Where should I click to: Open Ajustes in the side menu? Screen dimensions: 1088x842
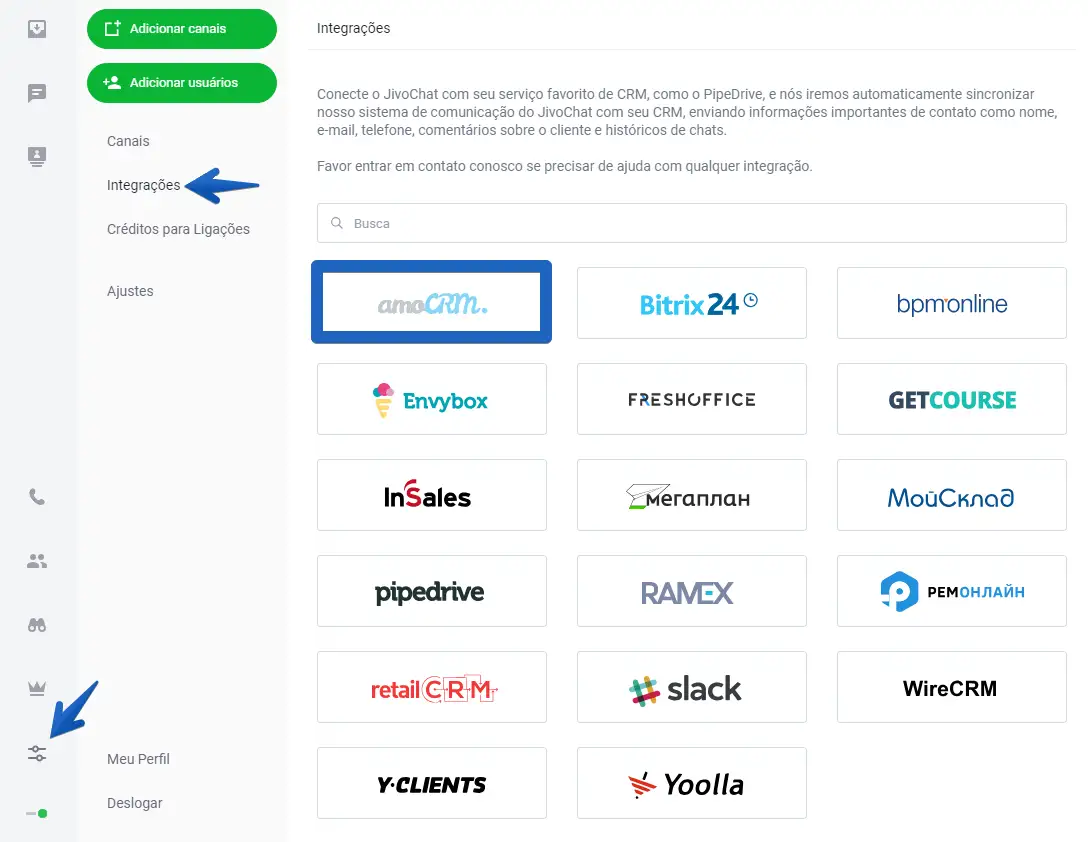point(130,291)
